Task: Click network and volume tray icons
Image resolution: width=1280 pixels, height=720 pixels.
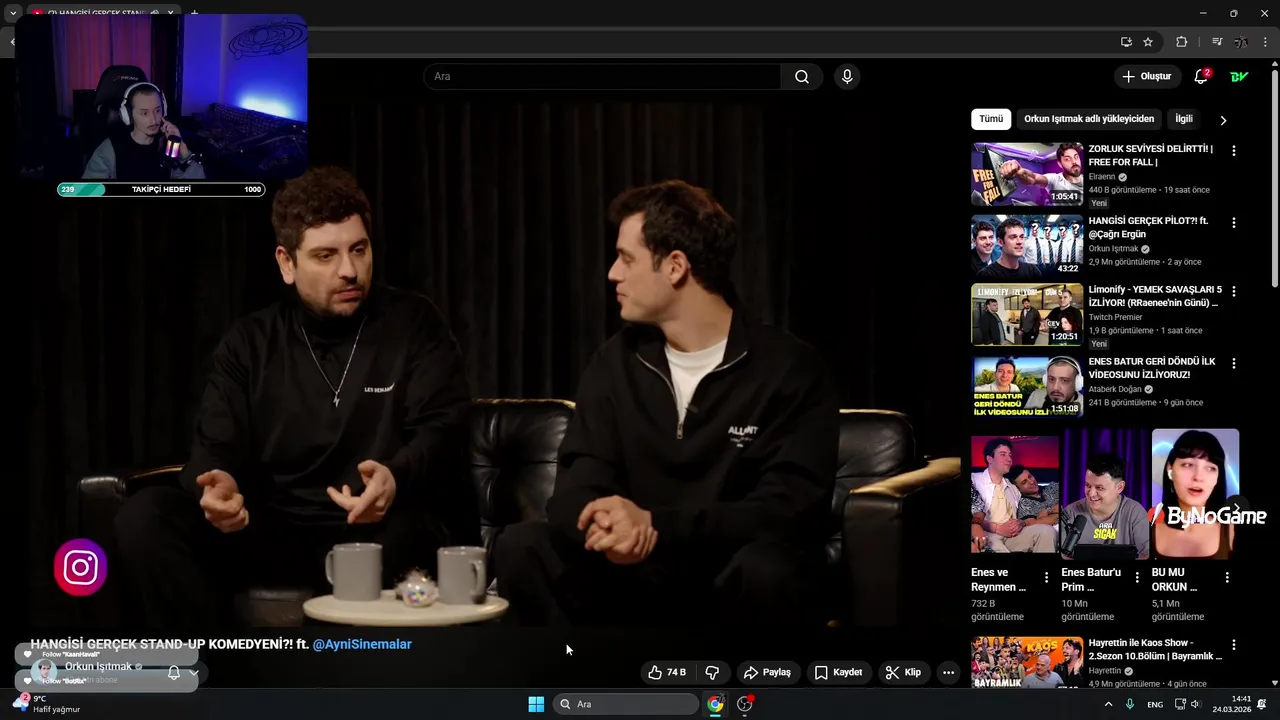Action: [1187, 704]
